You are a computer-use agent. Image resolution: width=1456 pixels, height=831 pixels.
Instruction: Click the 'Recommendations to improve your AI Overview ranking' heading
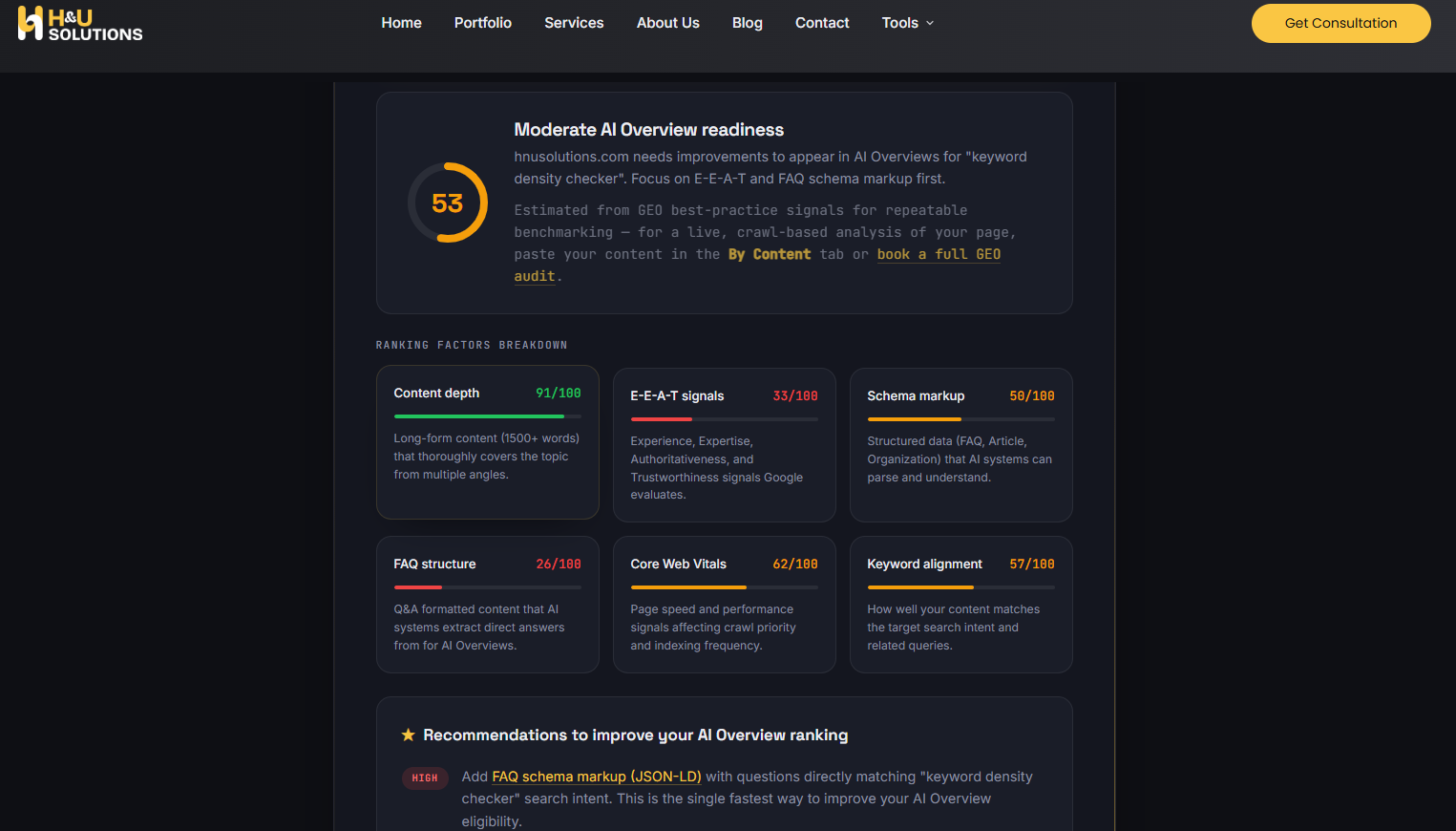[636, 735]
